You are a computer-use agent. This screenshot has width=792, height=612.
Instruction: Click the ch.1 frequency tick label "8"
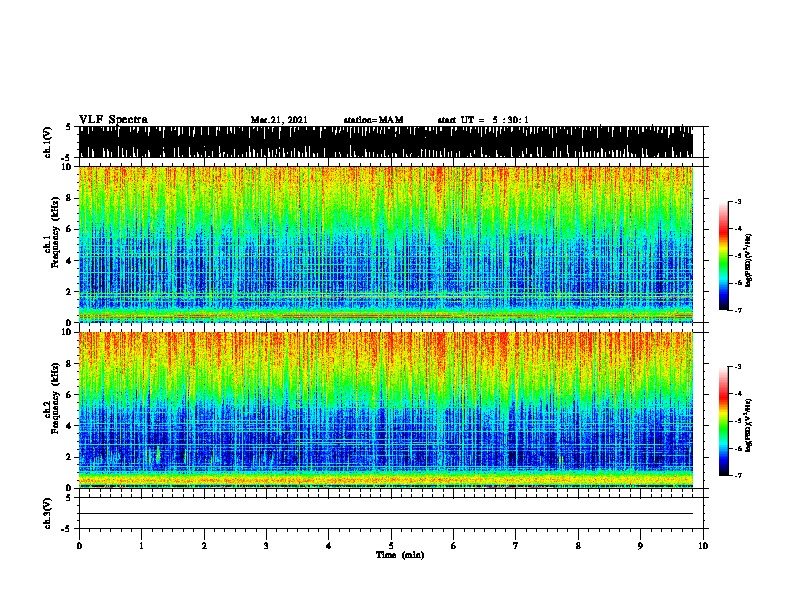tap(70, 198)
